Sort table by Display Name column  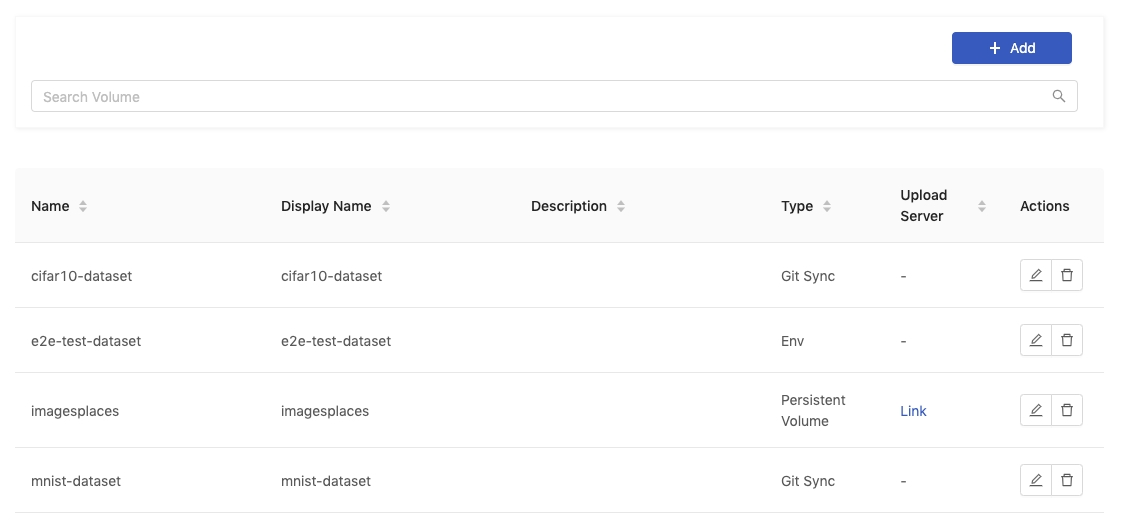385,207
